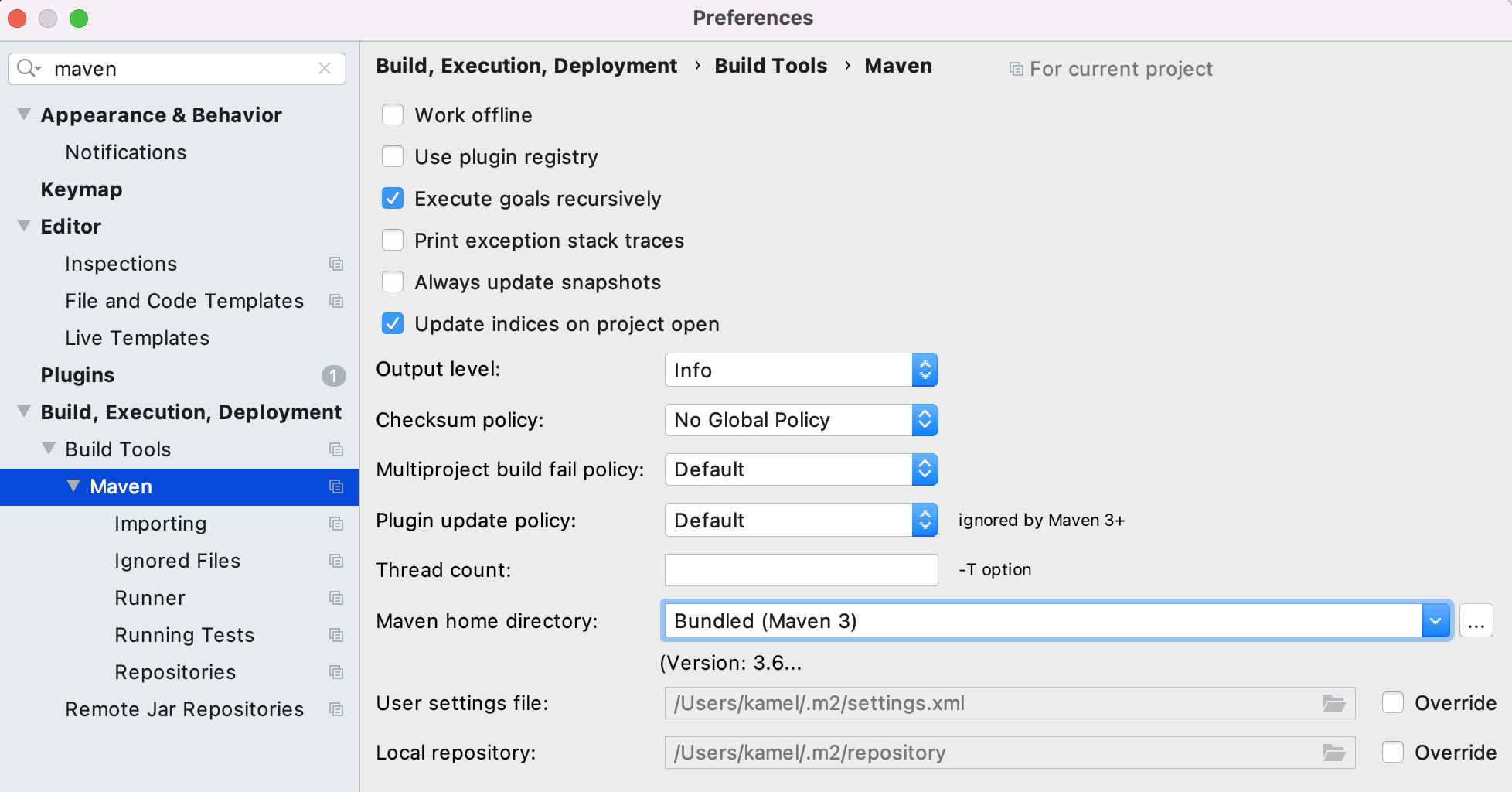Screen dimensions: 1512x792
Task: Click the search magnifier icon
Action: (29, 68)
